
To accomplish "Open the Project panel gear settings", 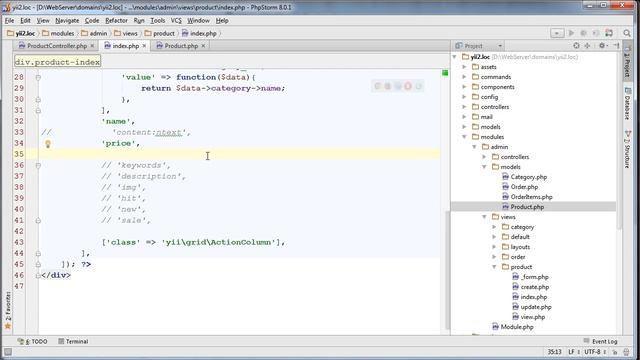I will (x=602, y=46).
